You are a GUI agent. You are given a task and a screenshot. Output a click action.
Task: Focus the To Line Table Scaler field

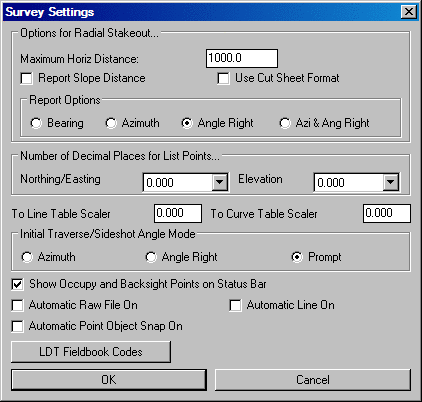[x=178, y=213]
